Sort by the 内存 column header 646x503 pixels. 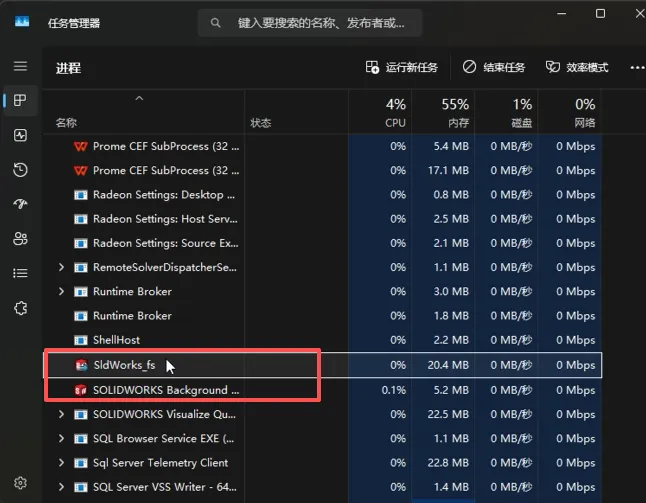(443, 112)
